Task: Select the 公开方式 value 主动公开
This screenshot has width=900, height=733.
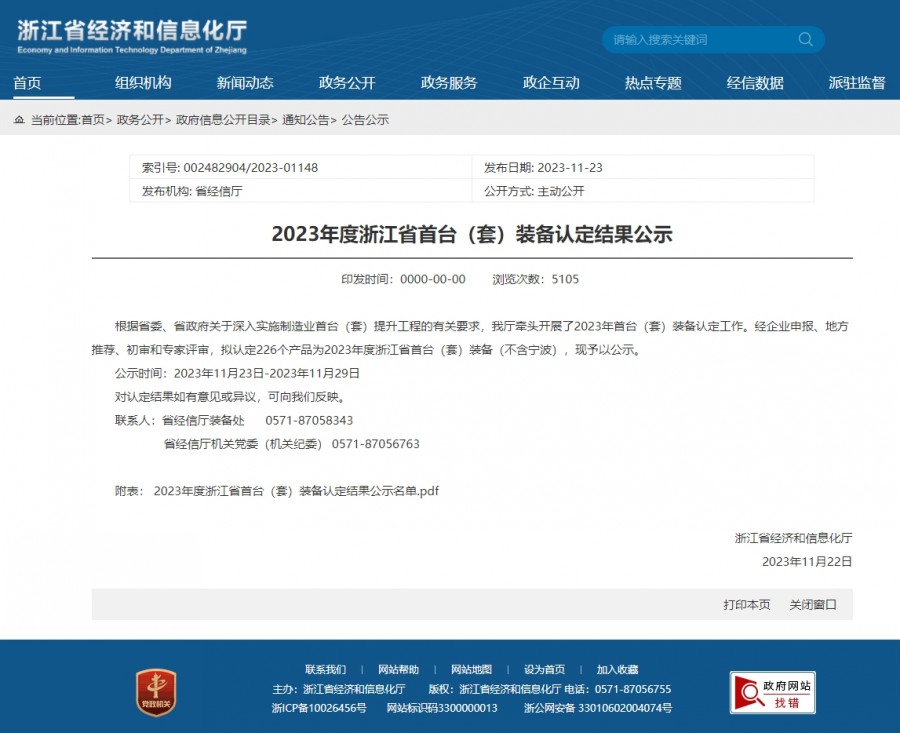Action: click(561, 191)
